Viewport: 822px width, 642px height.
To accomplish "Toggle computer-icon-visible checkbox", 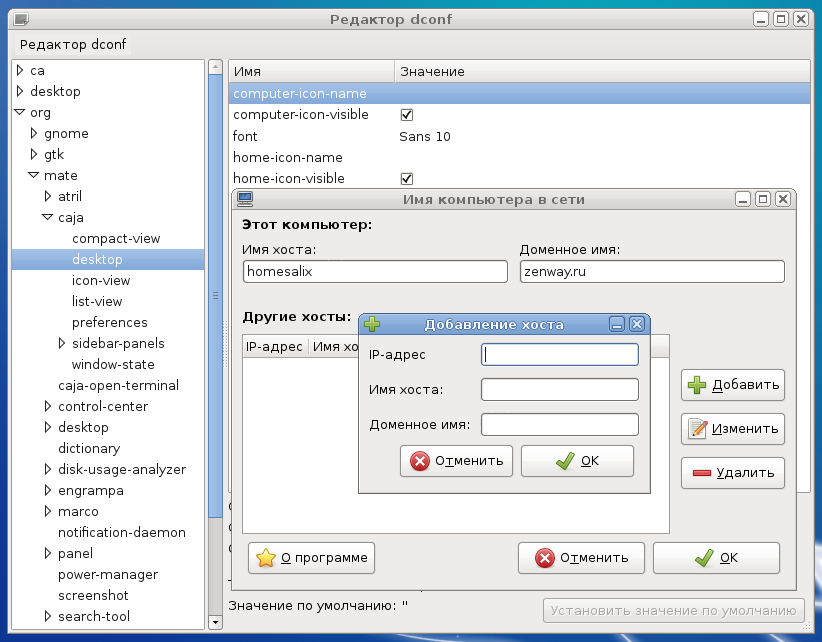I will pos(406,115).
